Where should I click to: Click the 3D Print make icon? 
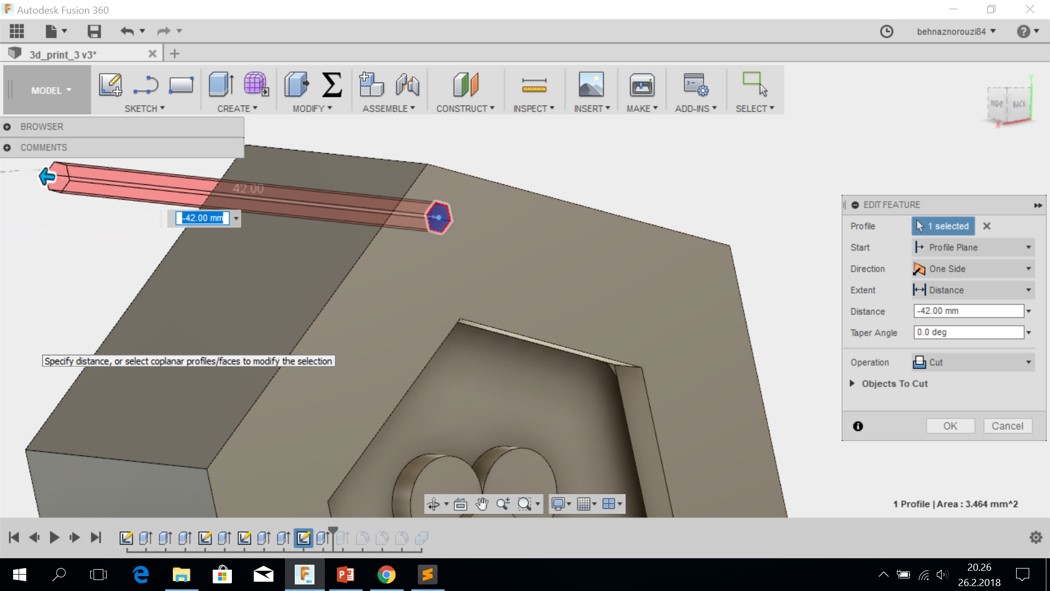pos(642,85)
